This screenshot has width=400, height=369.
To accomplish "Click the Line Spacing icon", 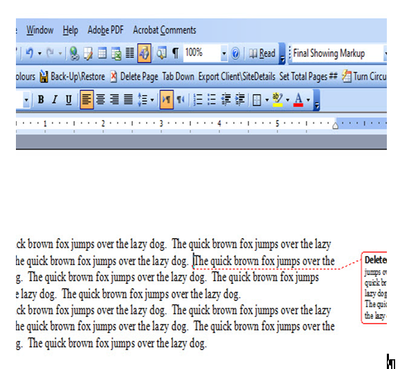I will tap(143, 99).
